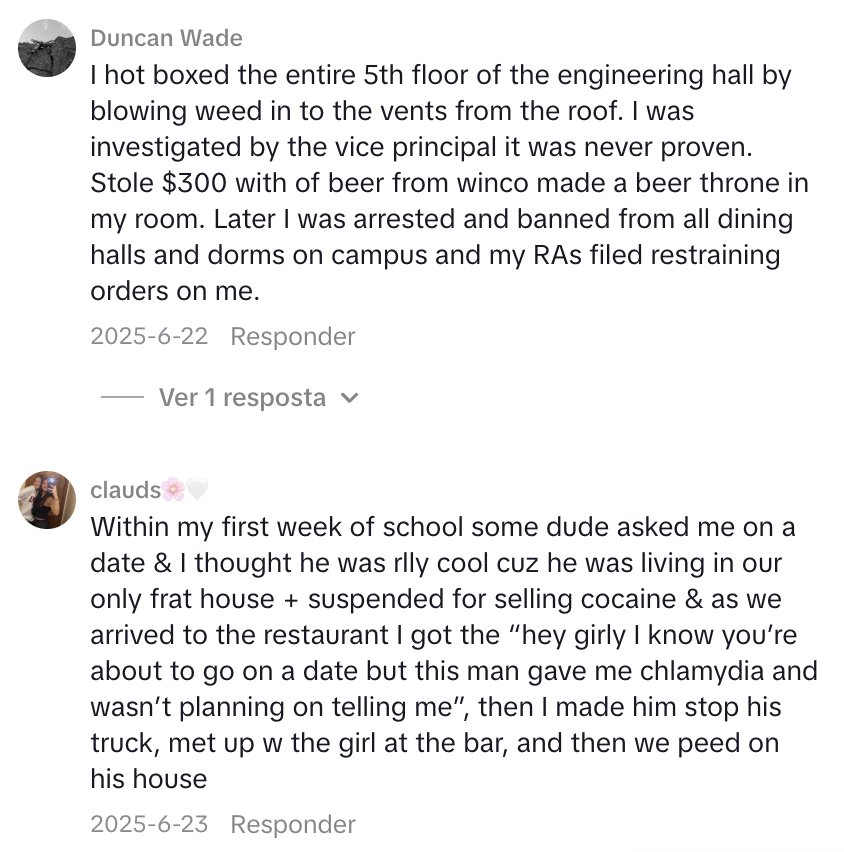Click the white heart emoji after clauds
Screen dimensions: 844x852
197,489
